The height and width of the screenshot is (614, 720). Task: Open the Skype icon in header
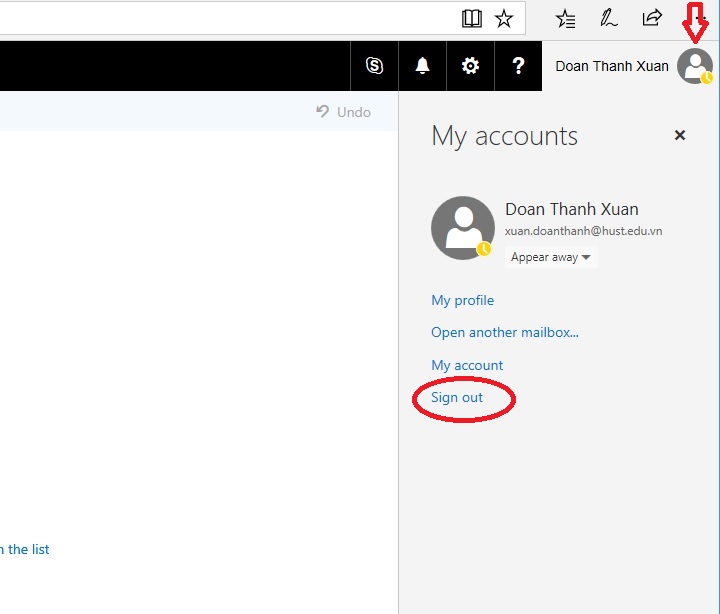375,66
